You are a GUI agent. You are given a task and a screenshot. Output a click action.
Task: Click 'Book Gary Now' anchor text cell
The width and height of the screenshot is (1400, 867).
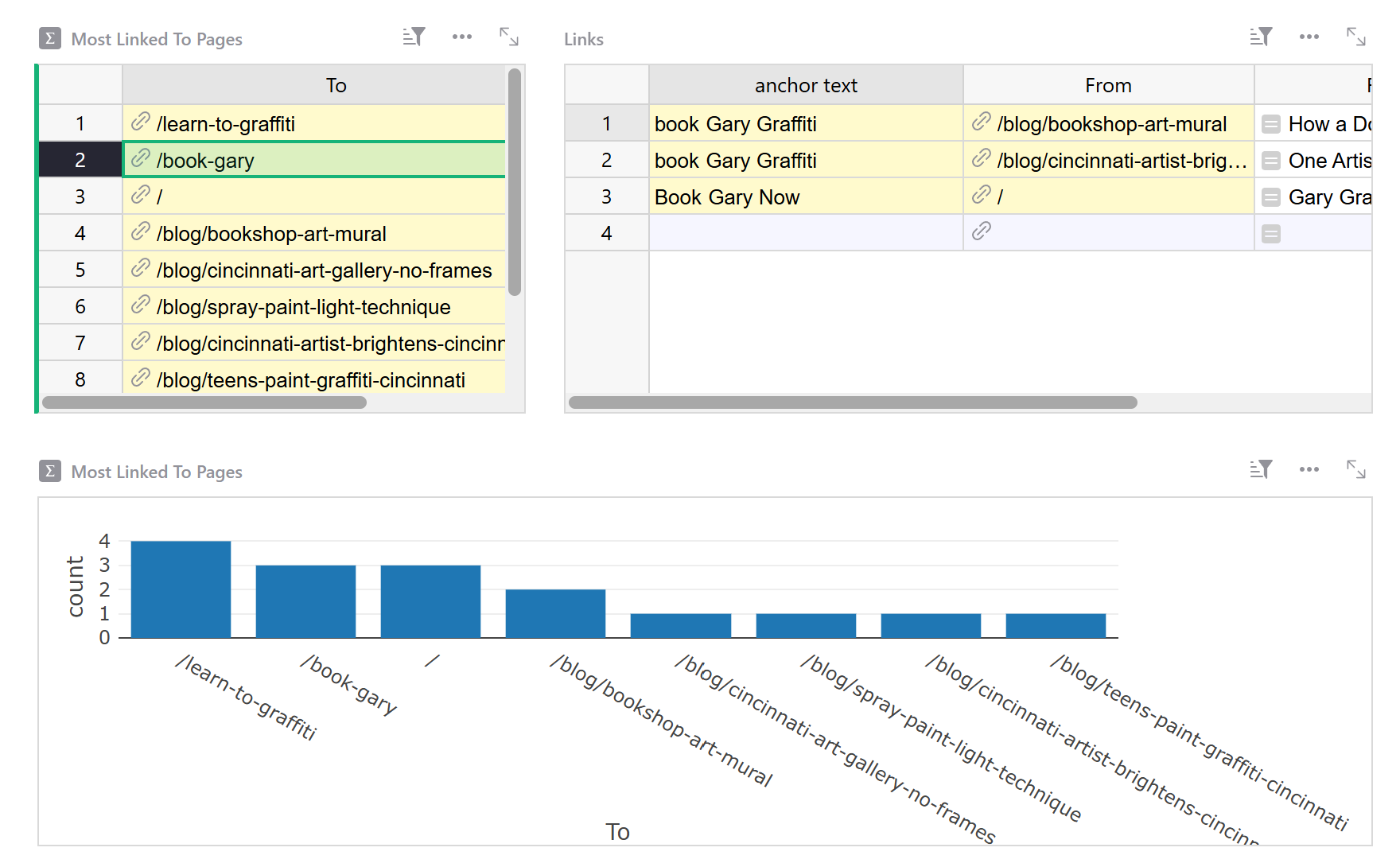pos(806,196)
